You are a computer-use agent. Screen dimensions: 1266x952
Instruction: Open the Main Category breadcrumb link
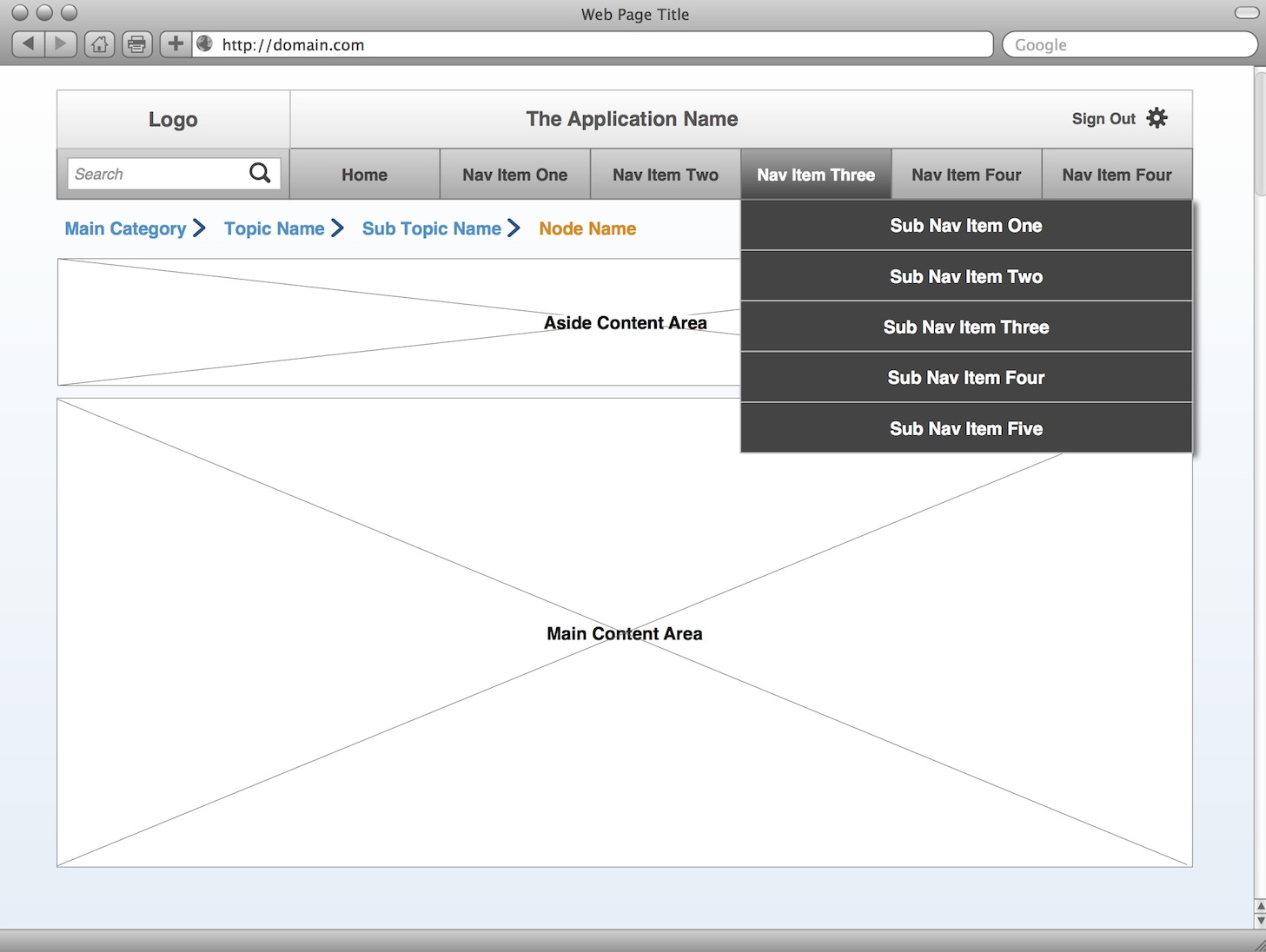click(x=125, y=228)
